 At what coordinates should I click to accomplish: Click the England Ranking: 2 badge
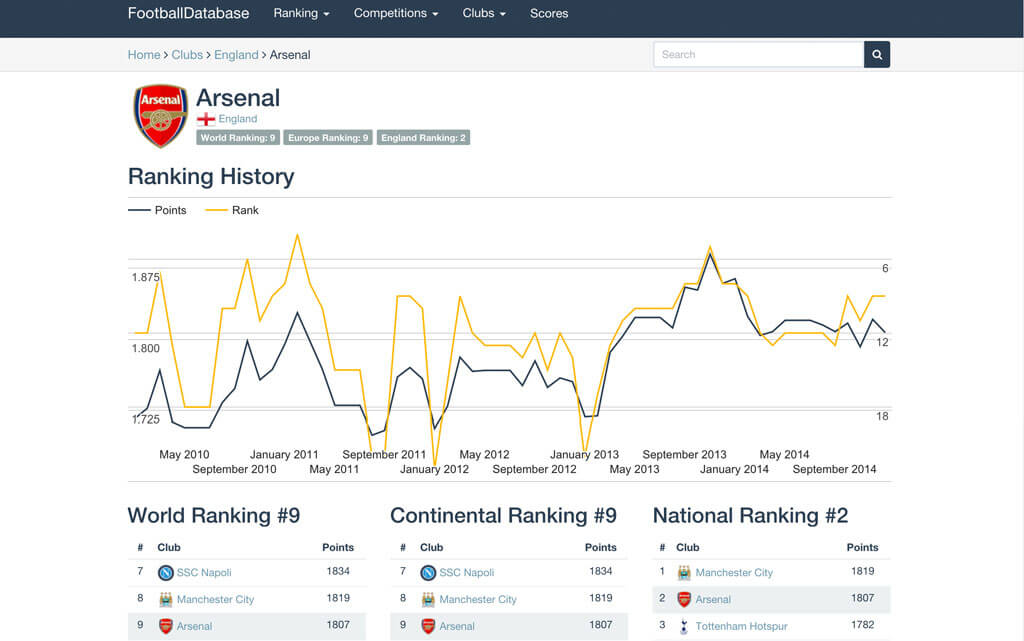423,138
